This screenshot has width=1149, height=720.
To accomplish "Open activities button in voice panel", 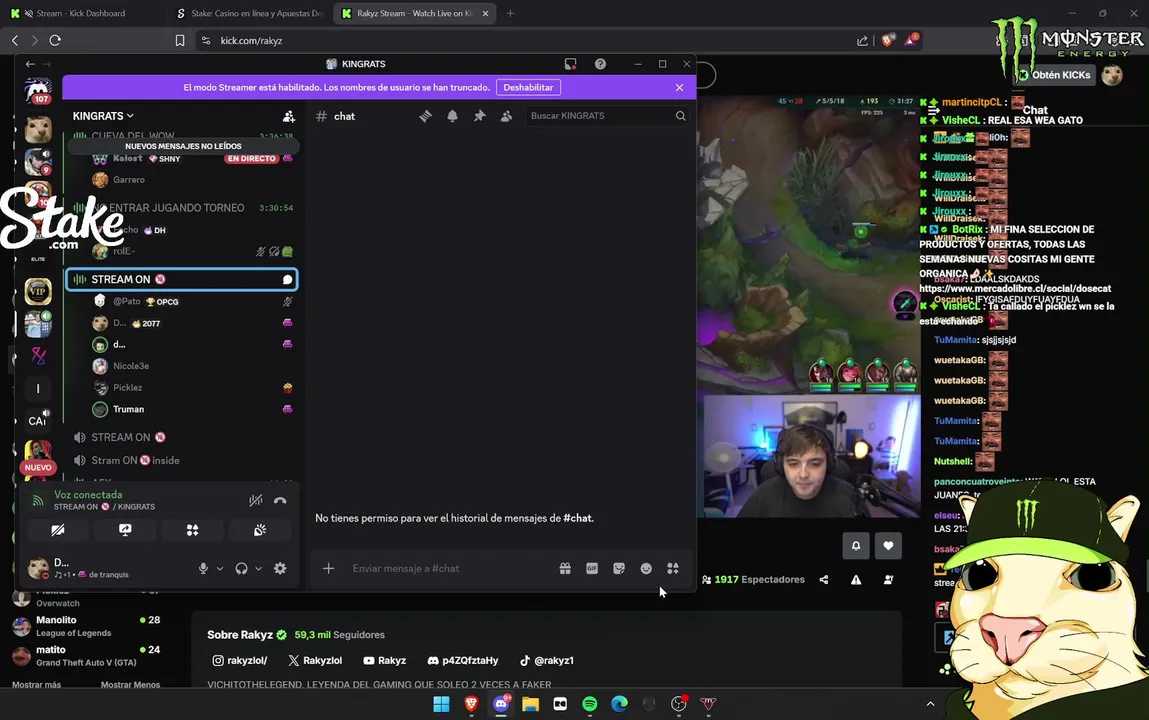I will coord(192,530).
